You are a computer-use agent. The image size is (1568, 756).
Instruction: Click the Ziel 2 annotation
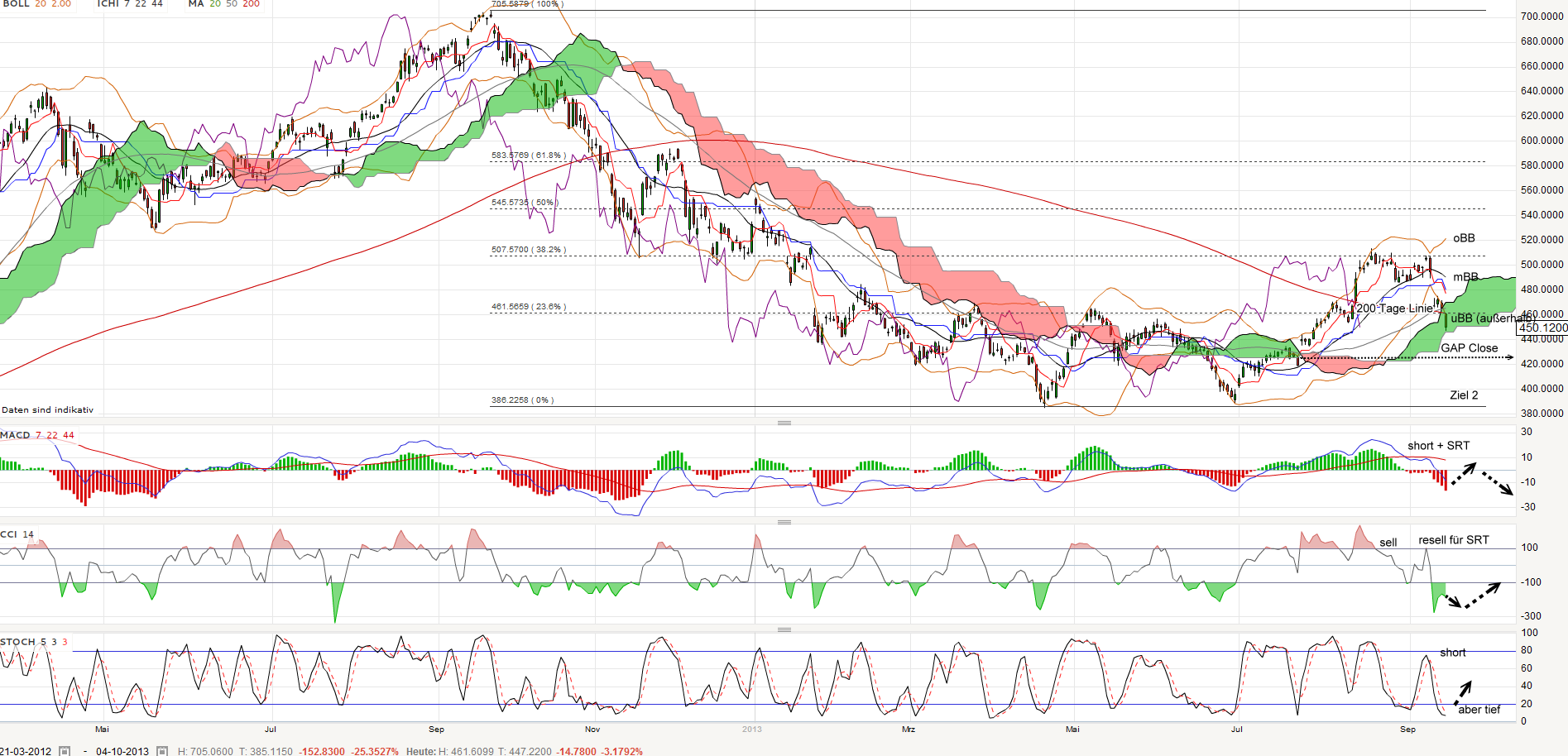click(x=1464, y=395)
